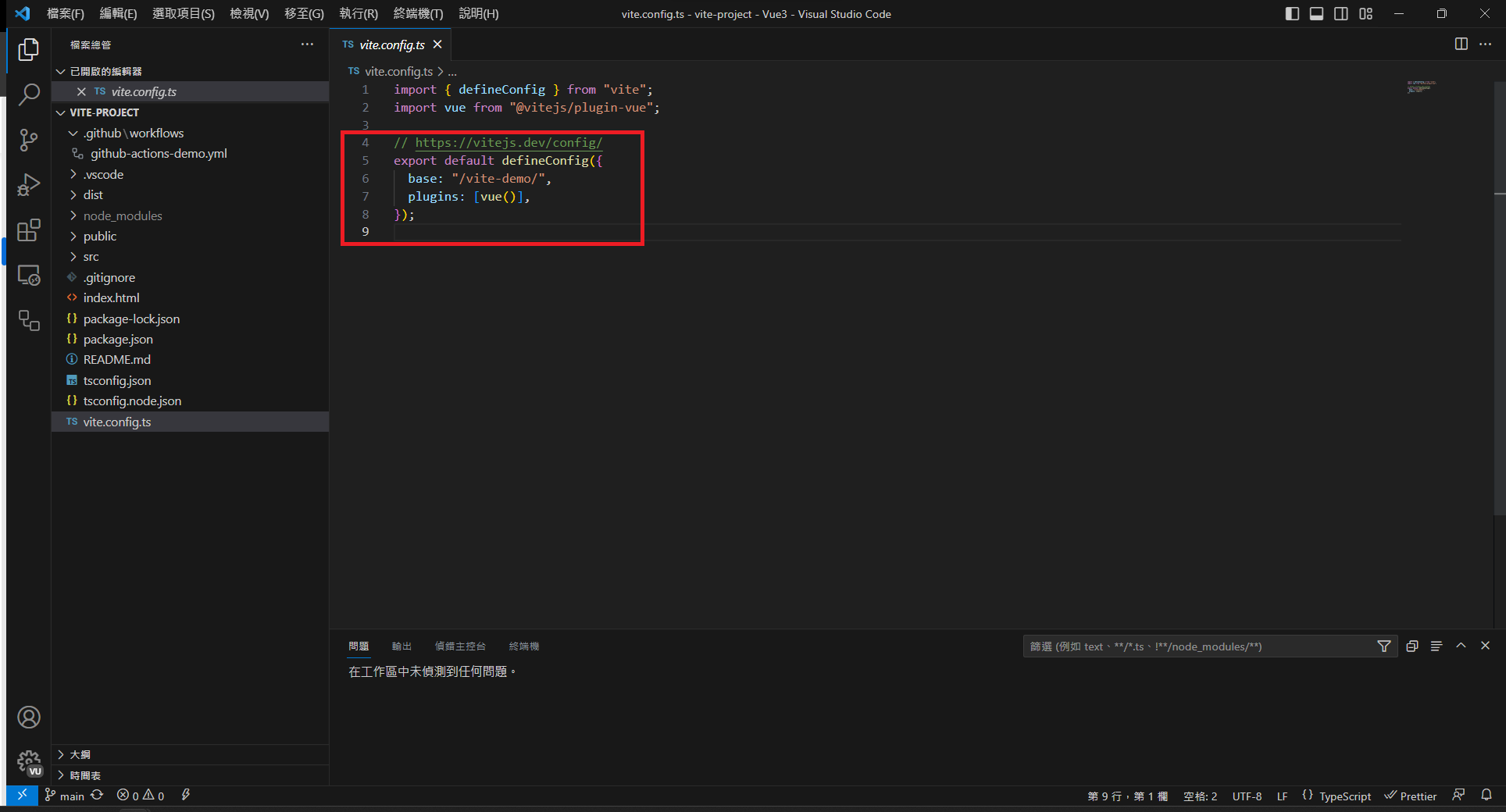The width and height of the screenshot is (1506, 812).
Task: Click the remote window indicator in status bar
Action: (x=22, y=795)
